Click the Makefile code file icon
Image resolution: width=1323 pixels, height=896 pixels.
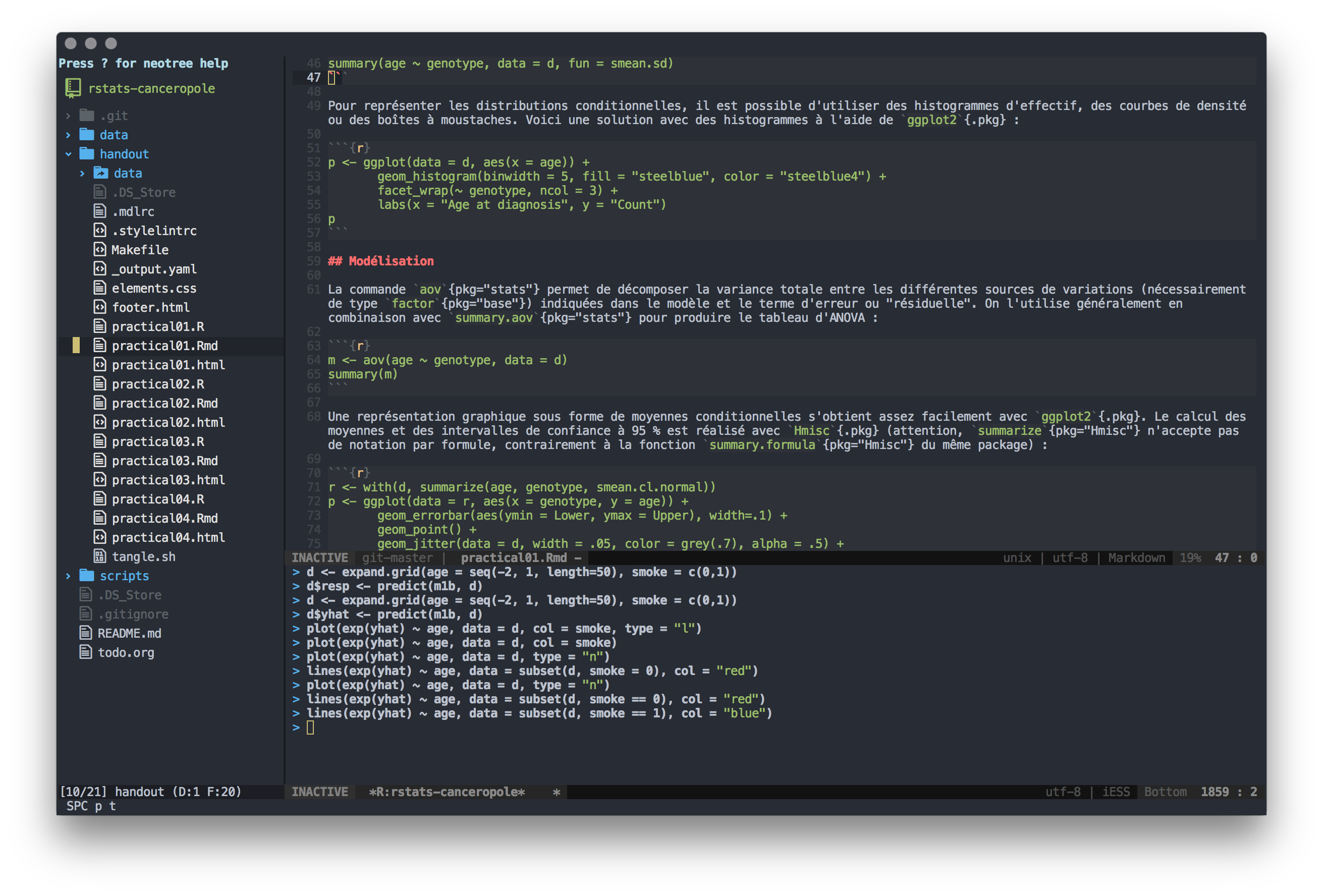click(x=99, y=249)
